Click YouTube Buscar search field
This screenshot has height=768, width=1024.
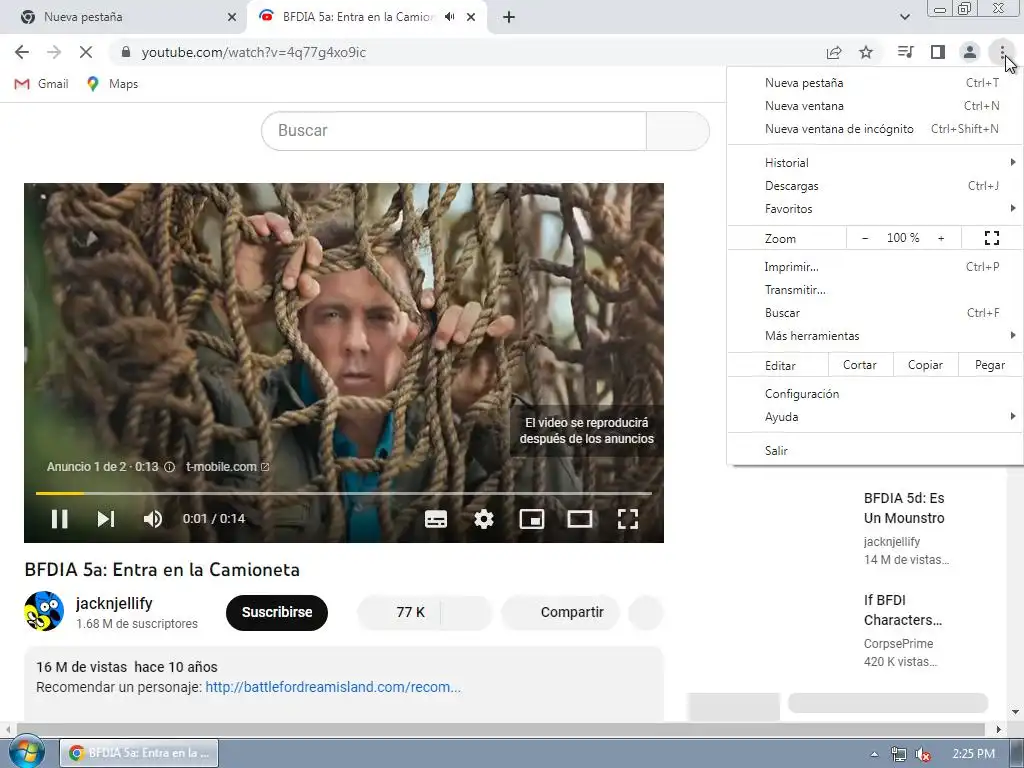pyautogui.click(x=454, y=131)
